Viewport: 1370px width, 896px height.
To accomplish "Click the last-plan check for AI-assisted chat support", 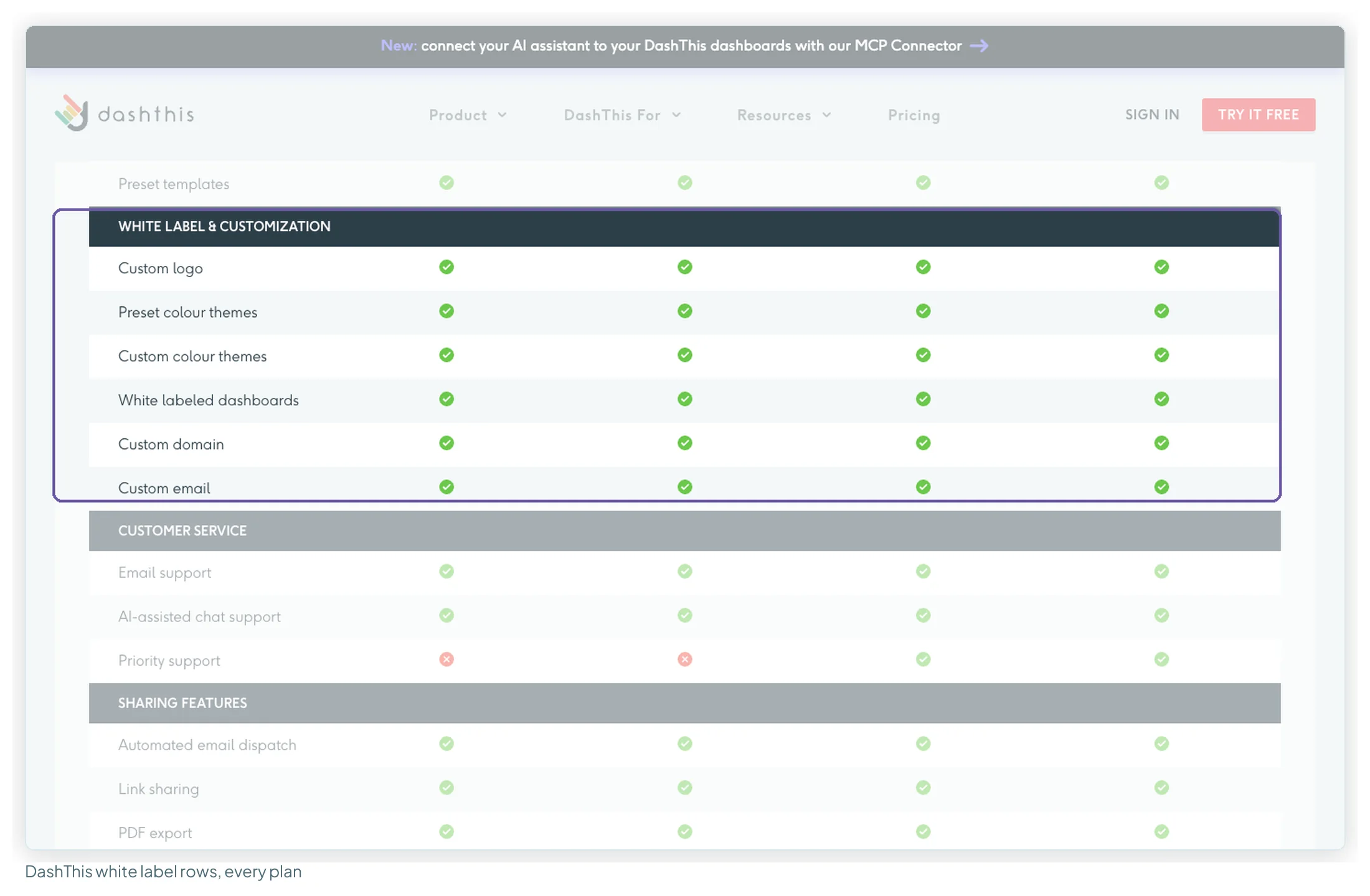I will 1161,615.
